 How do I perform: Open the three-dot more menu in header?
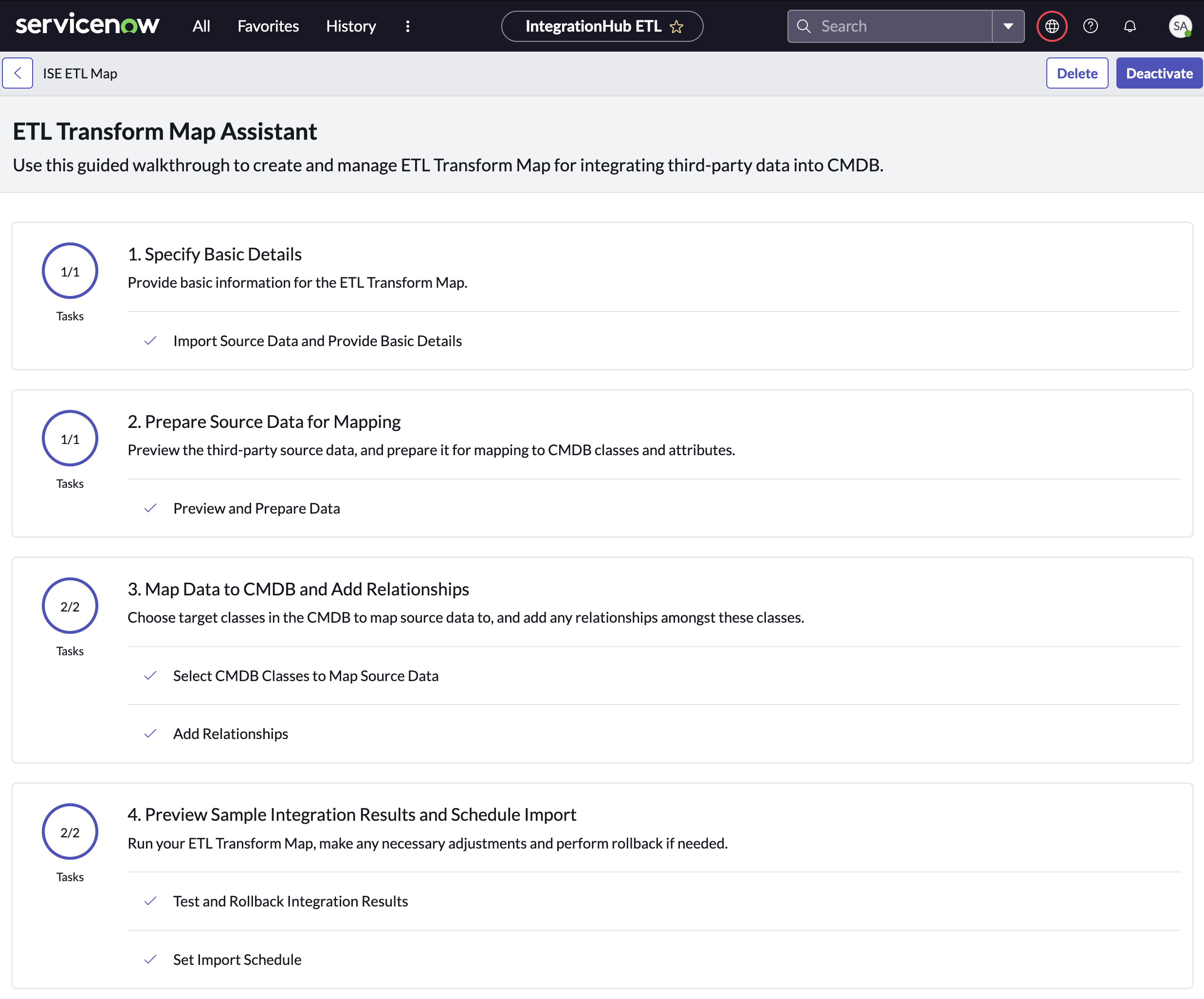tap(408, 26)
